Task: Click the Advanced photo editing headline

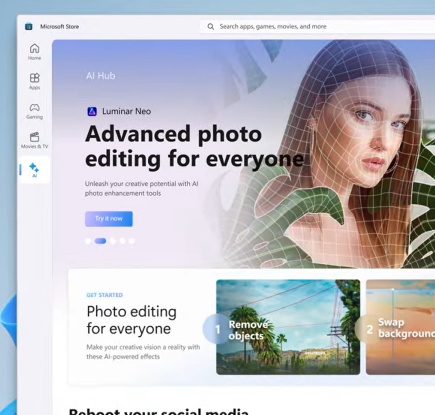Action: coord(194,146)
